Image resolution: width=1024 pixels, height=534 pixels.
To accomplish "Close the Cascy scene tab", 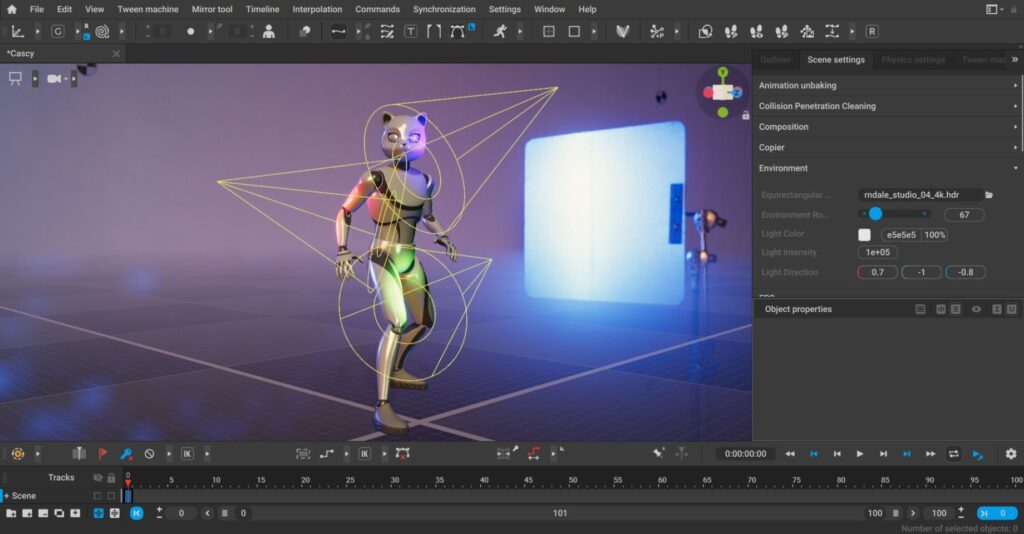I will (116, 54).
